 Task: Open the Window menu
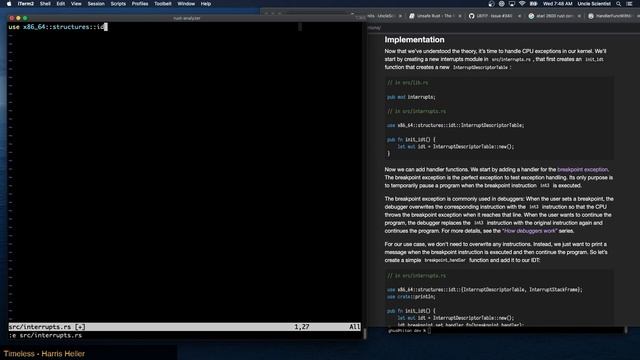tap(186, 4)
